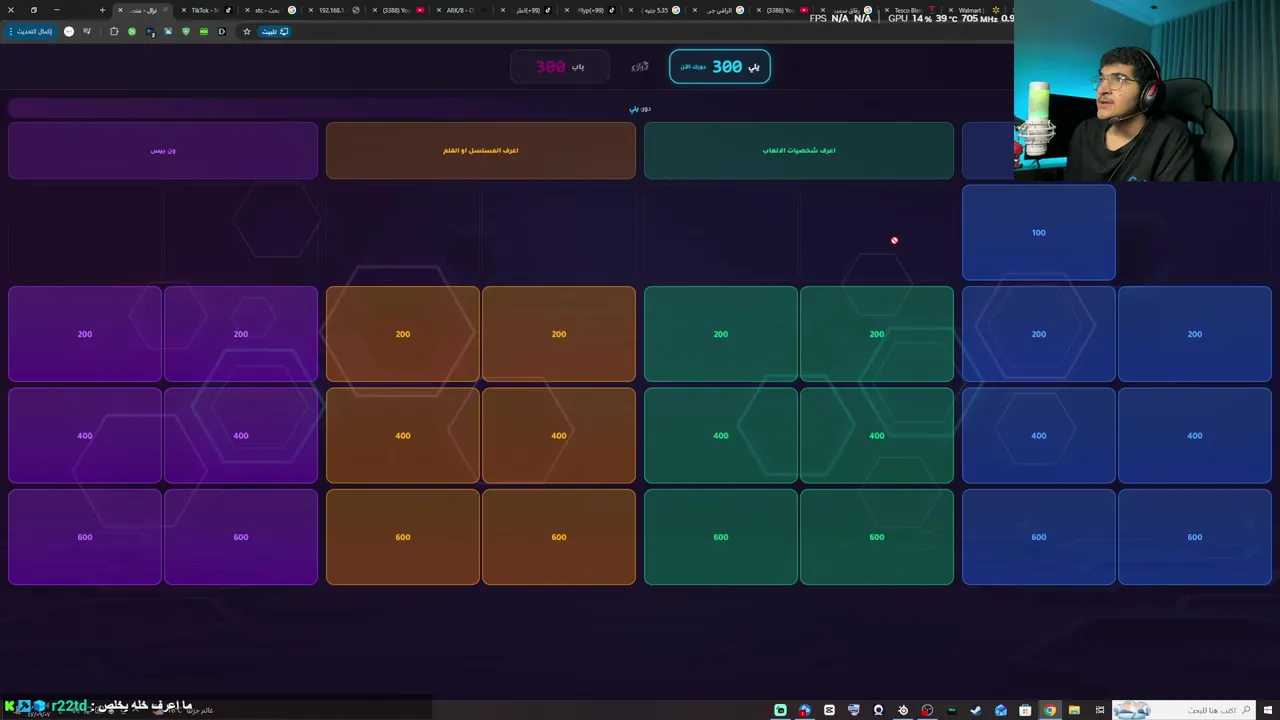
Task: Open the mail app taskbar icon
Action: [1000, 710]
